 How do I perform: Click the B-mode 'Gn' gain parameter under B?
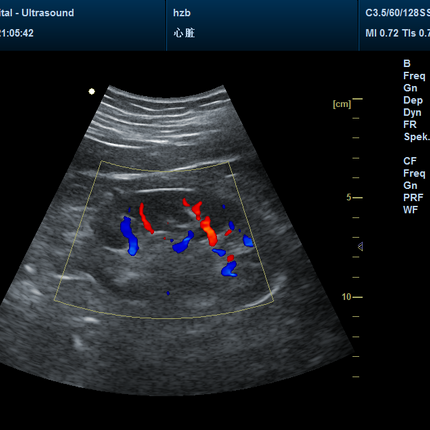click(410, 88)
